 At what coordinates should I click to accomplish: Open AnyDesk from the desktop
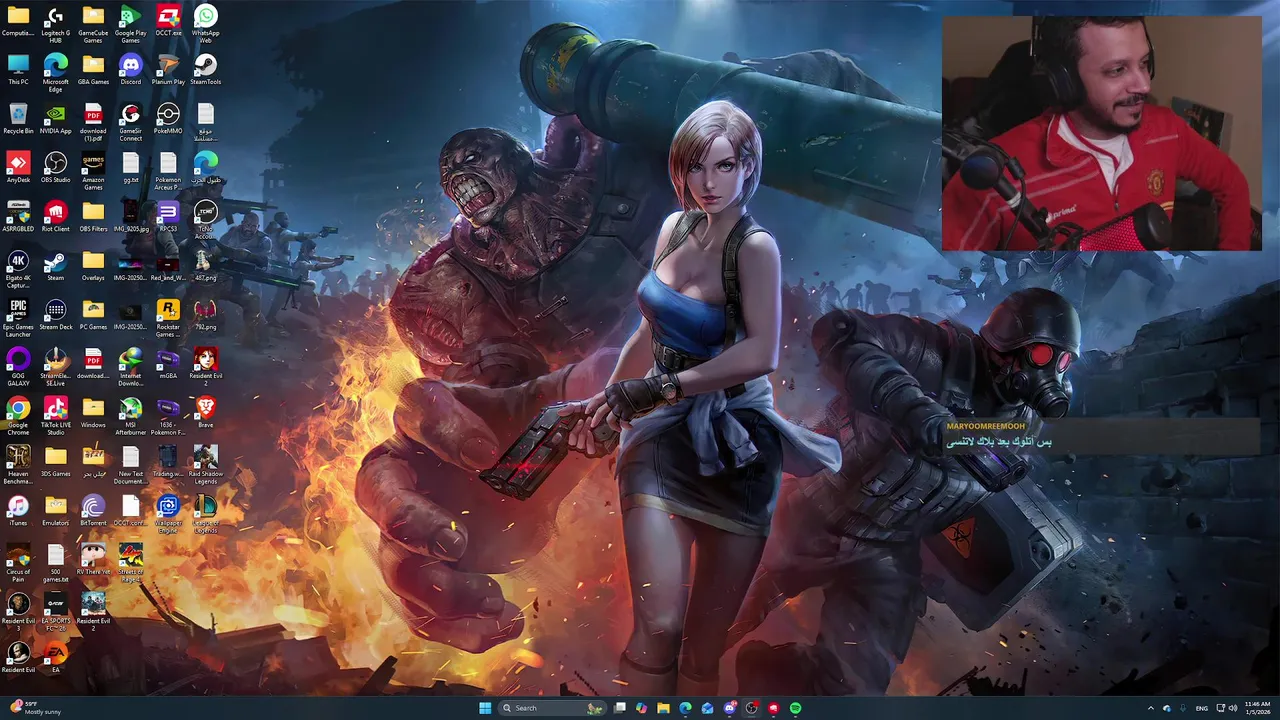(18, 167)
